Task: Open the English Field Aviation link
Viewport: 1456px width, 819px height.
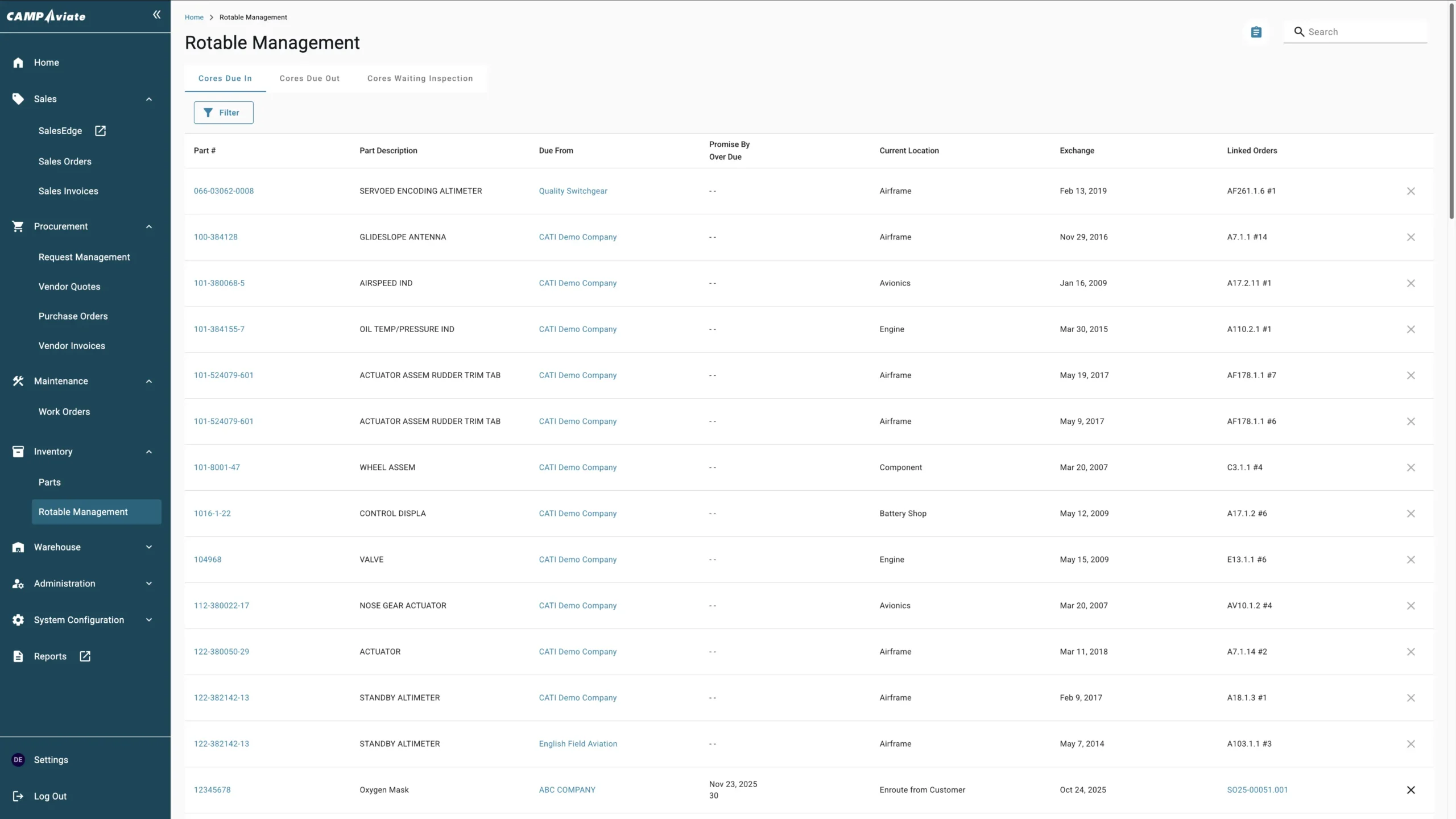Action: [578, 744]
